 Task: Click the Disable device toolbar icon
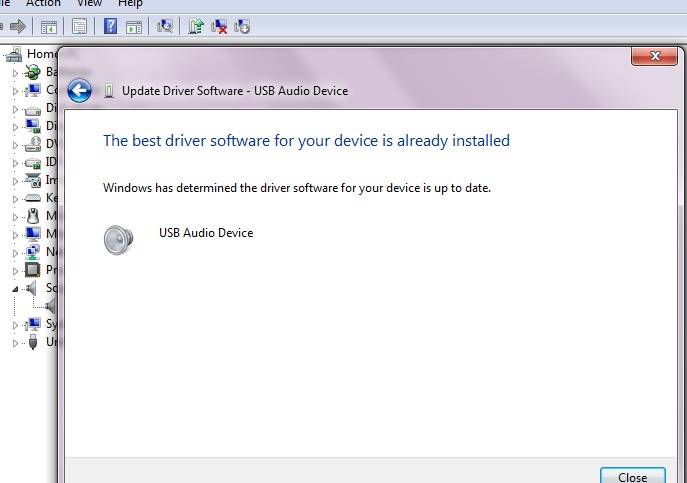click(242, 27)
